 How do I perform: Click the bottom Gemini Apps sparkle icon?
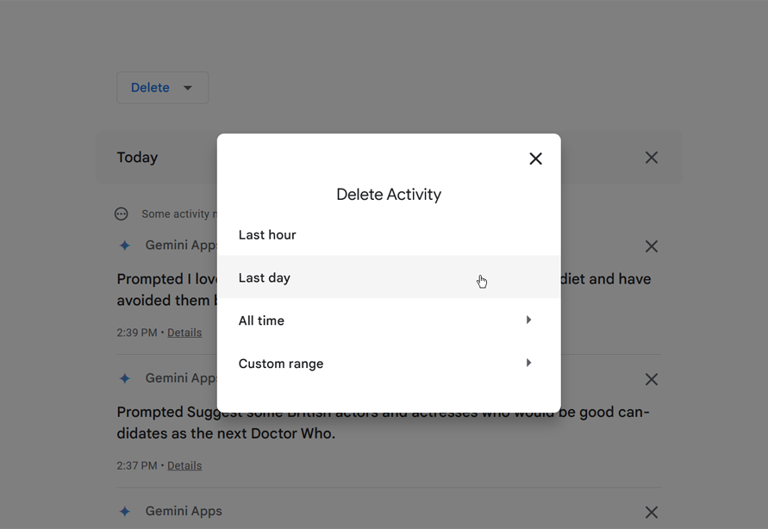[125, 512]
